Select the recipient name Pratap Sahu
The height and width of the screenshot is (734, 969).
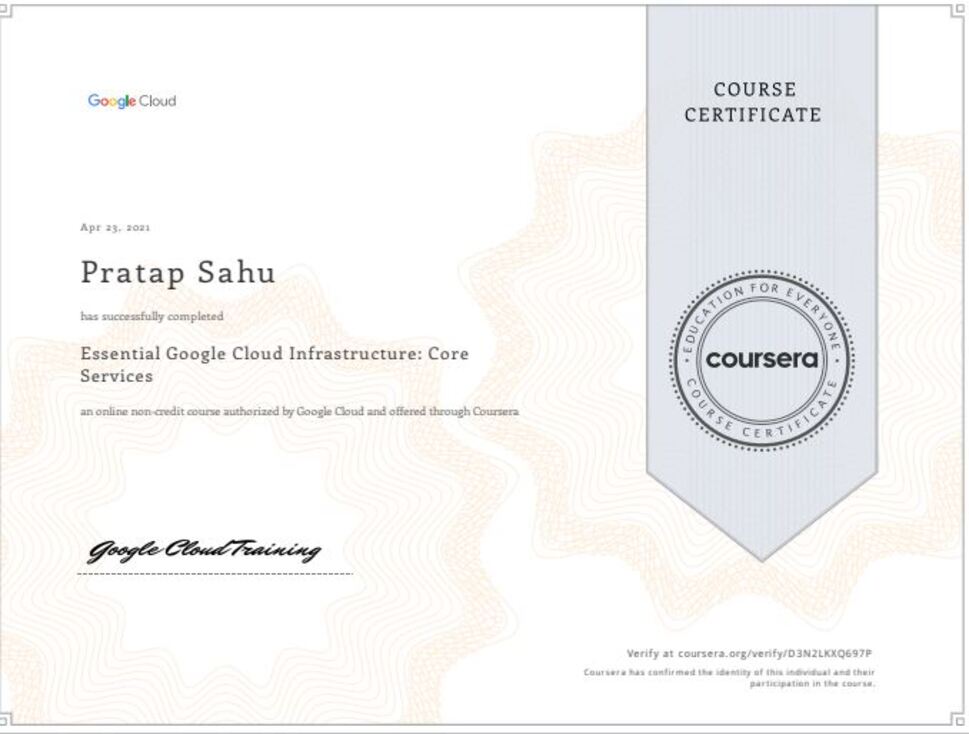tap(177, 272)
